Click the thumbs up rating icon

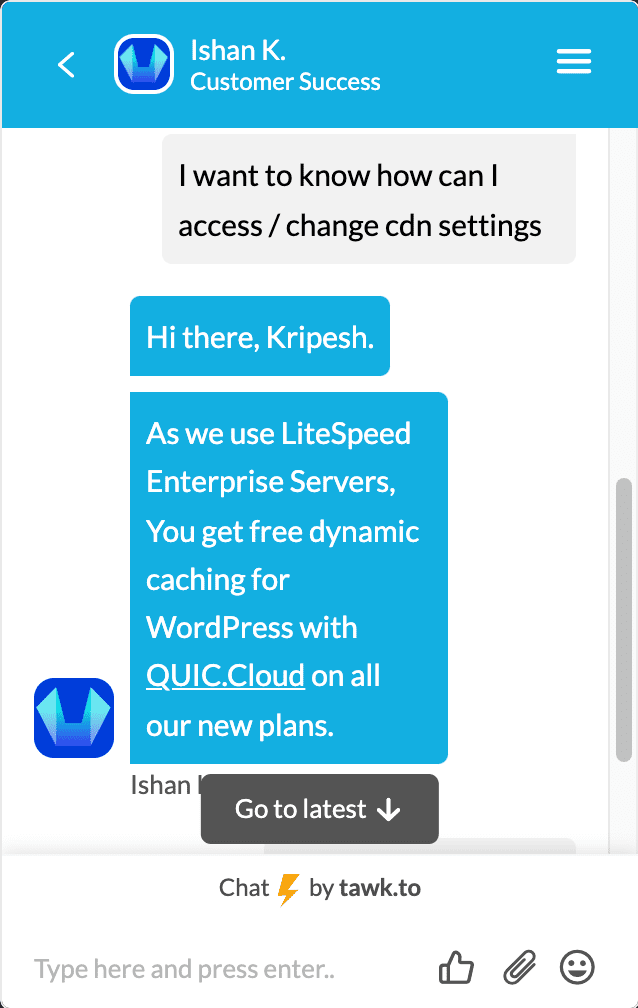click(x=457, y=967)
